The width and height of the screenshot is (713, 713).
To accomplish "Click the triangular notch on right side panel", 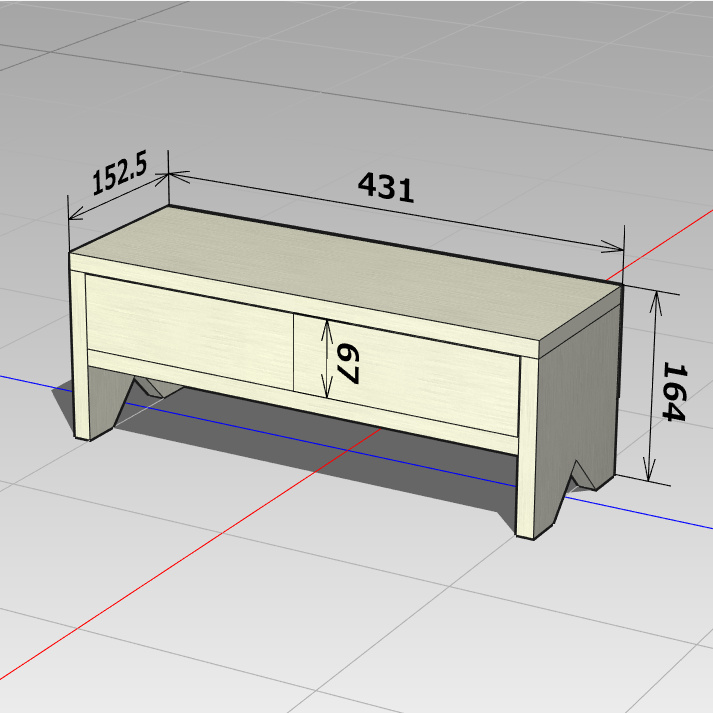I will tap(585, 476).
